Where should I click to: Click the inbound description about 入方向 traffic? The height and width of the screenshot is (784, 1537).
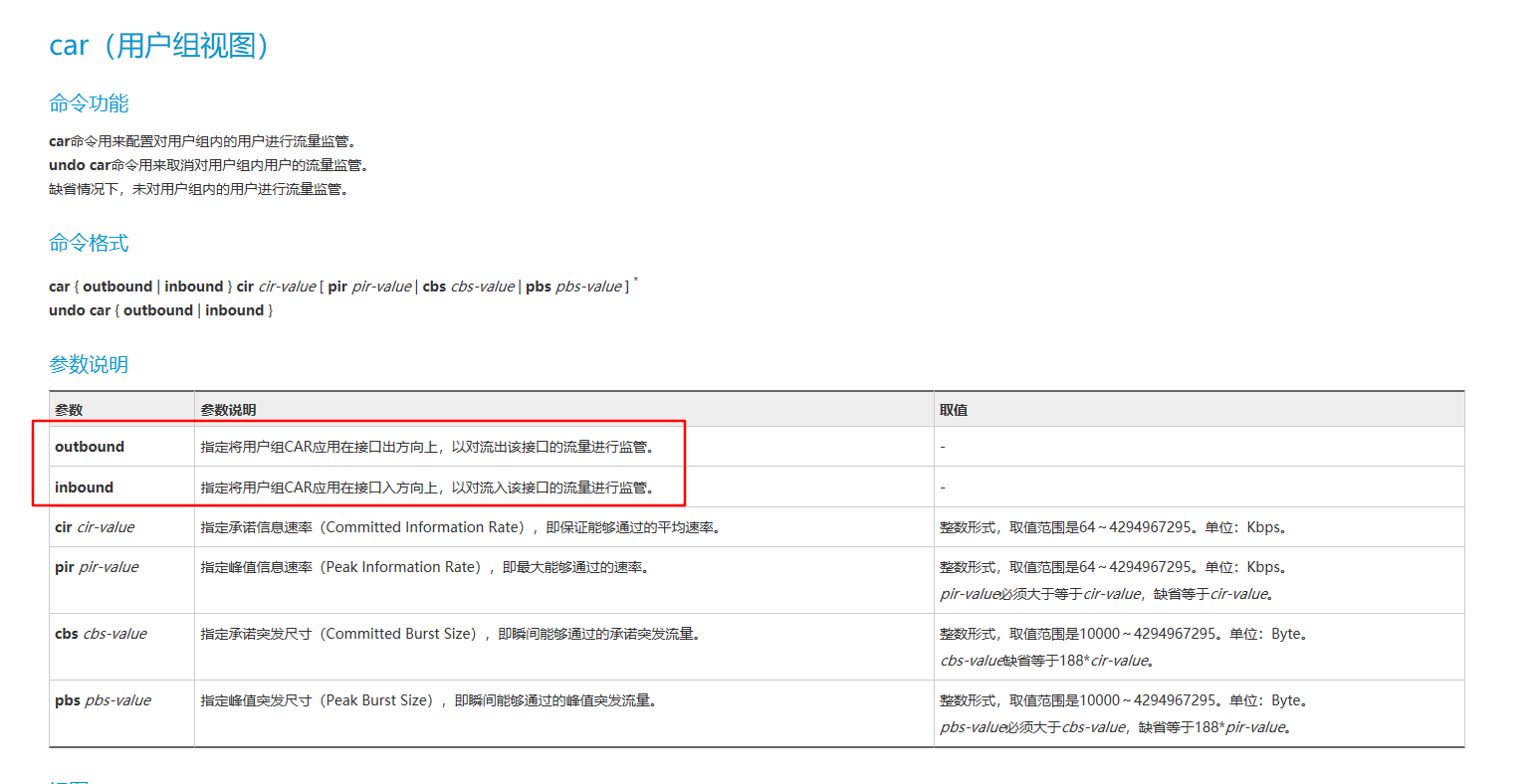tap(429, 488)
